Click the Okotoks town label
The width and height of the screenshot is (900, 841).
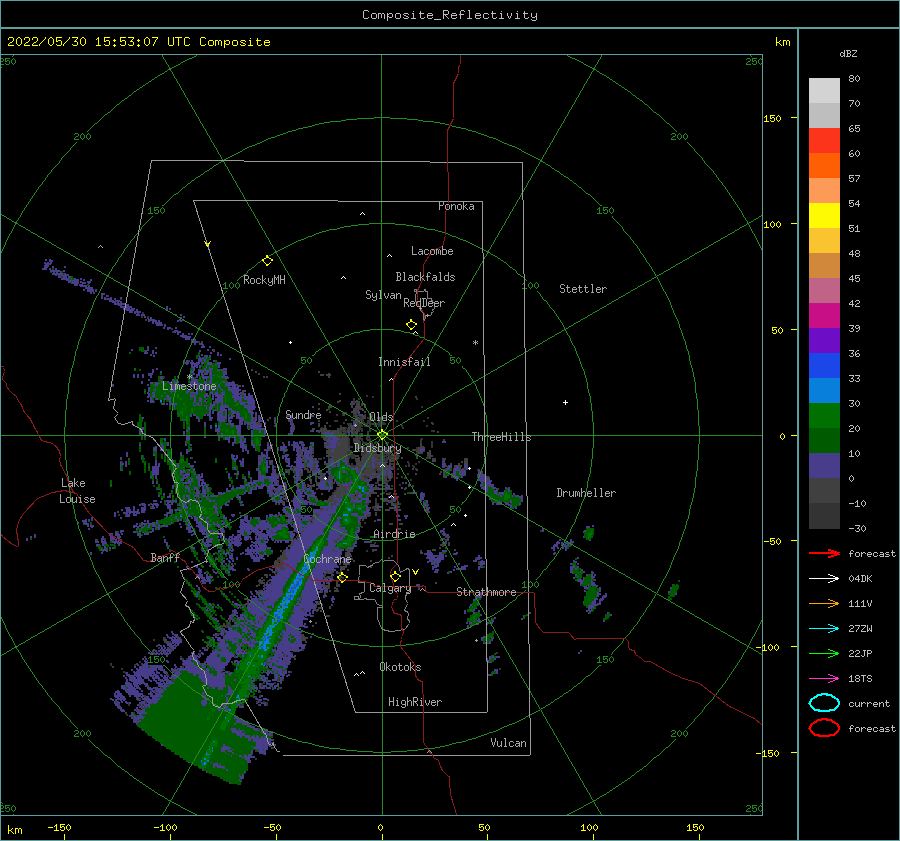[400, 667]
